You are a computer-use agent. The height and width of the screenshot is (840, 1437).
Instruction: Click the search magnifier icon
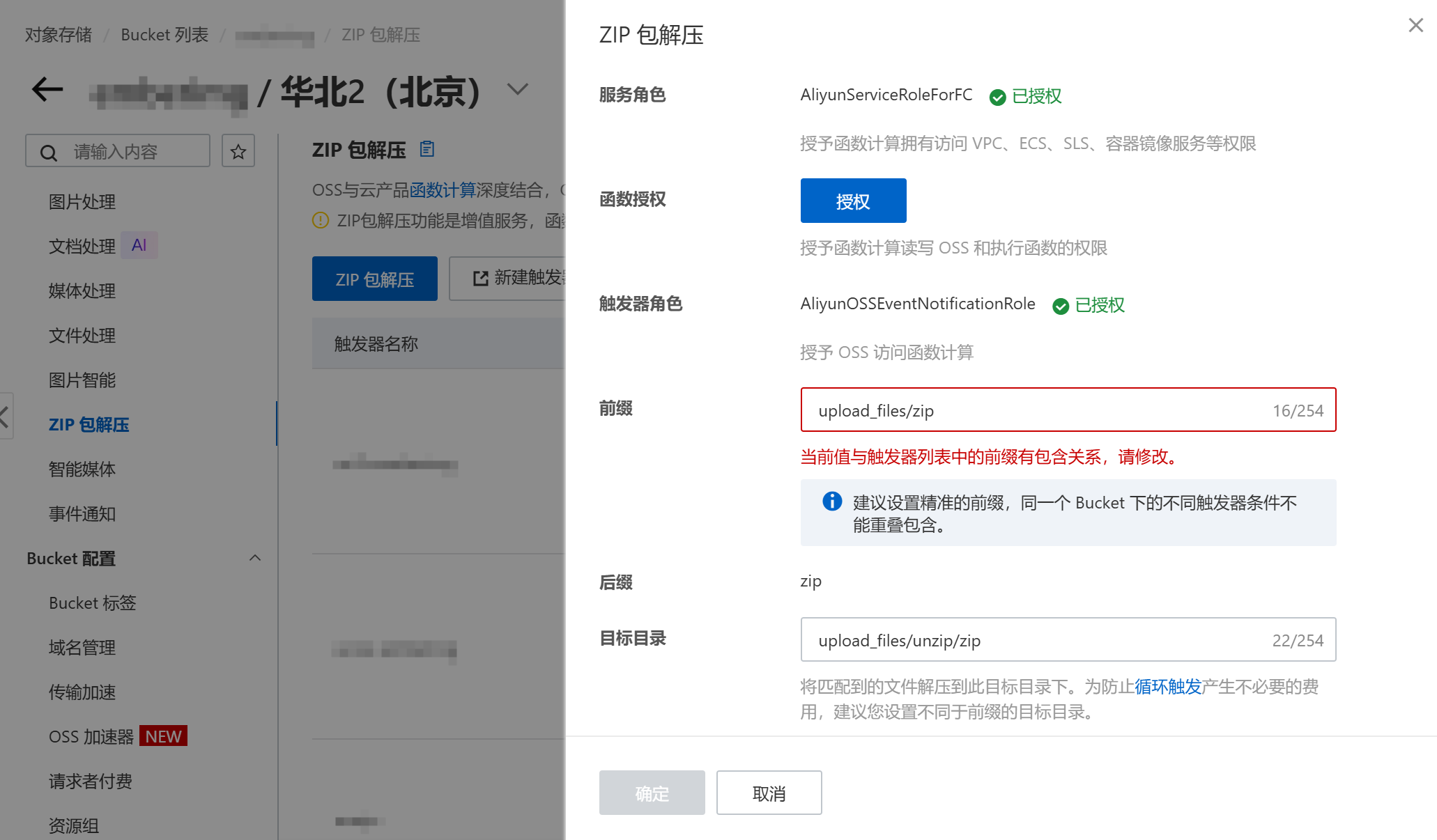[49, 153]
